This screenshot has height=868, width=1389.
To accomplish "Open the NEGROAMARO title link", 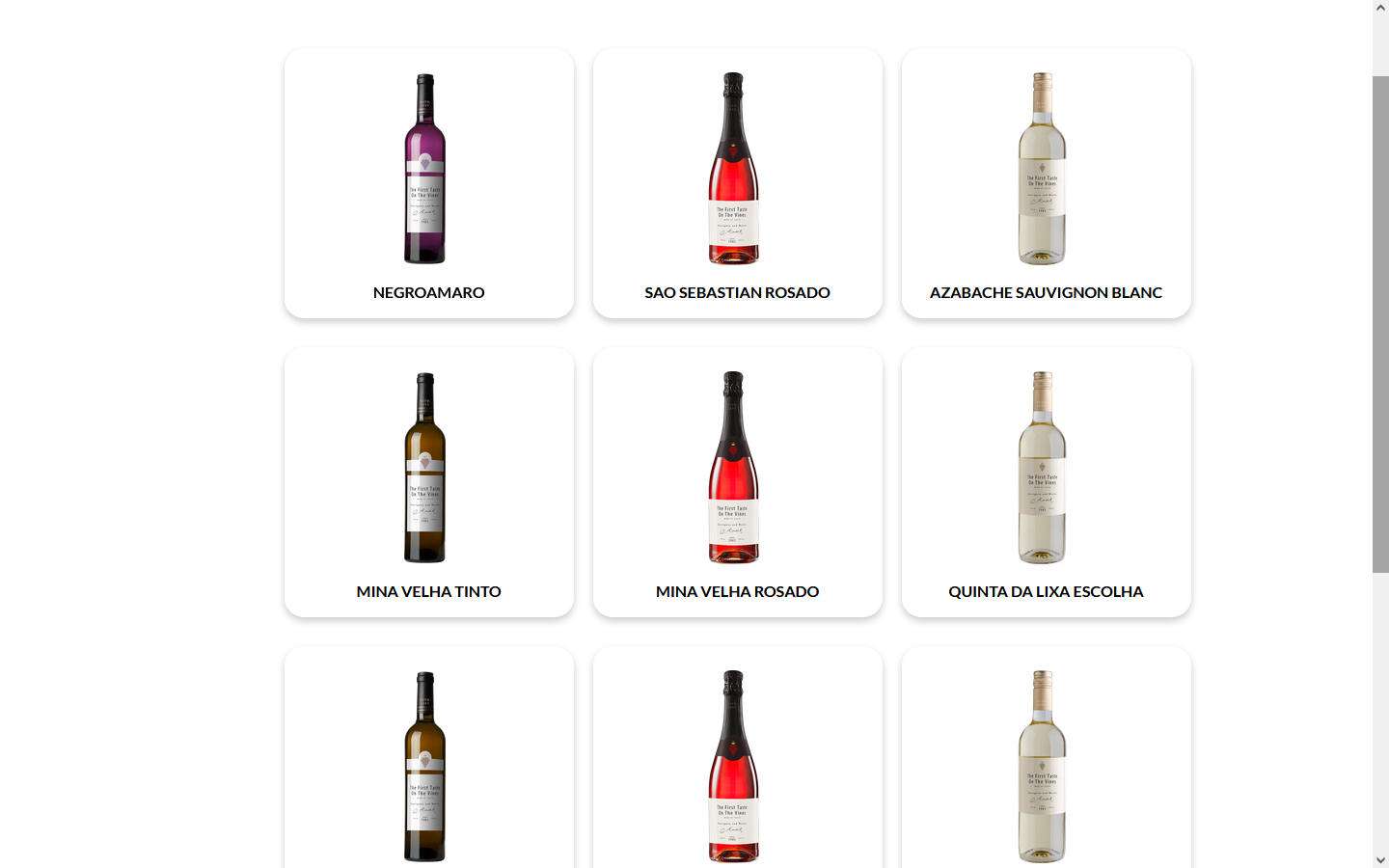I will coord(429,292).
